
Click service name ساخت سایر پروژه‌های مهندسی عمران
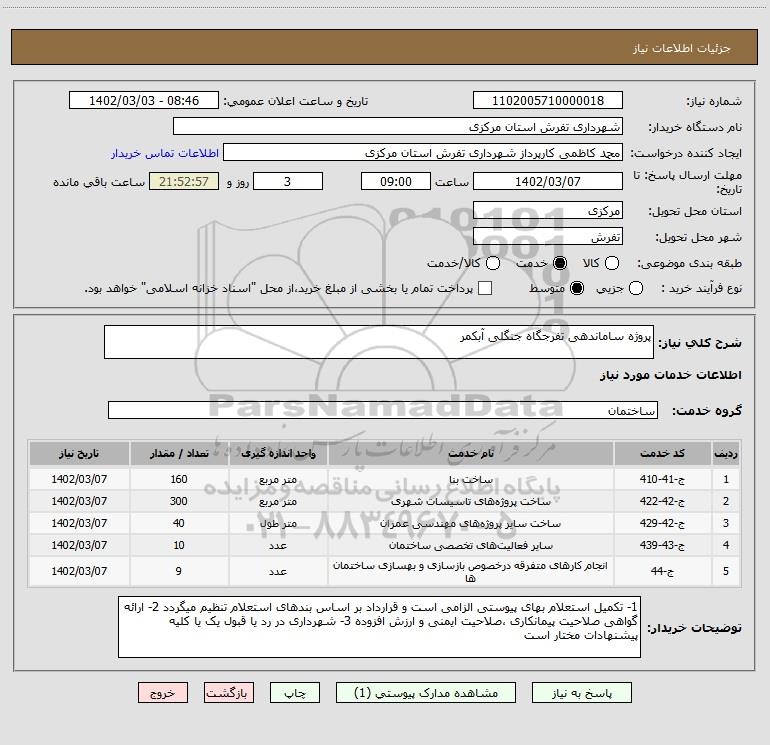(470, 524)
